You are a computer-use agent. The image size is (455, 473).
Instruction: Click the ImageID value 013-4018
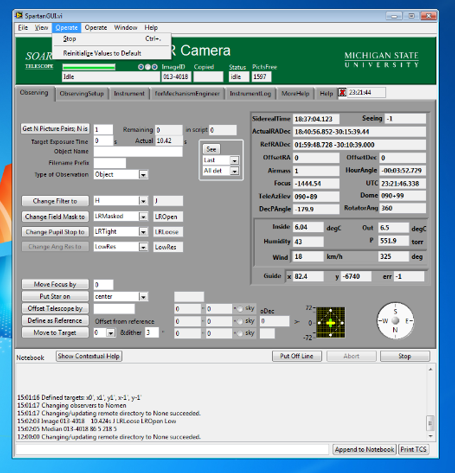tap(176, 77)
